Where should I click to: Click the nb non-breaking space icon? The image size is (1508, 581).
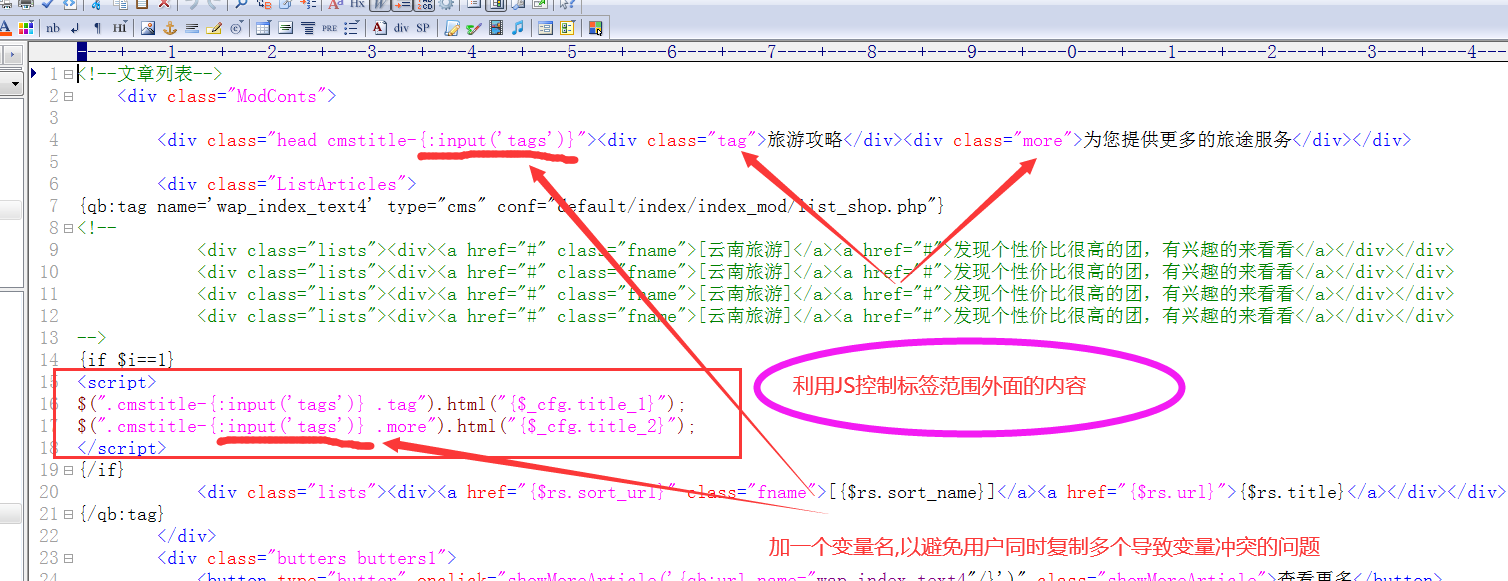pyautogui.click(x=53, y=27)
